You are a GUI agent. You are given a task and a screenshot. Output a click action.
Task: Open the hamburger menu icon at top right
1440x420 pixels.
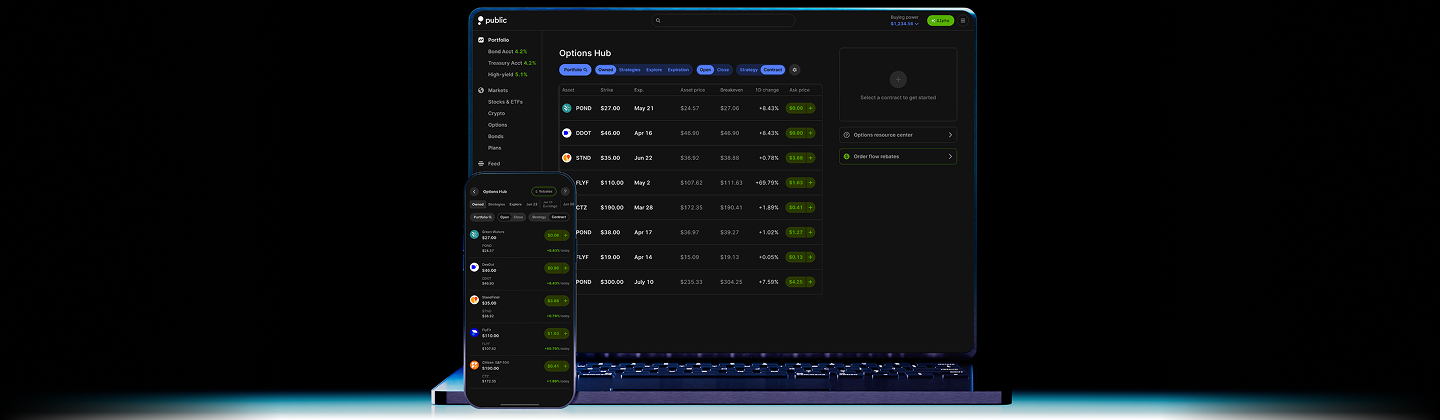pos(963,20)
